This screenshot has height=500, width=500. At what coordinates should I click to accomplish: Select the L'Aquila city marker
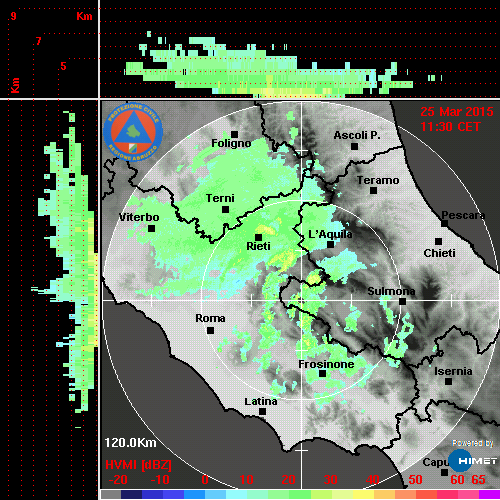click(330, 244)
